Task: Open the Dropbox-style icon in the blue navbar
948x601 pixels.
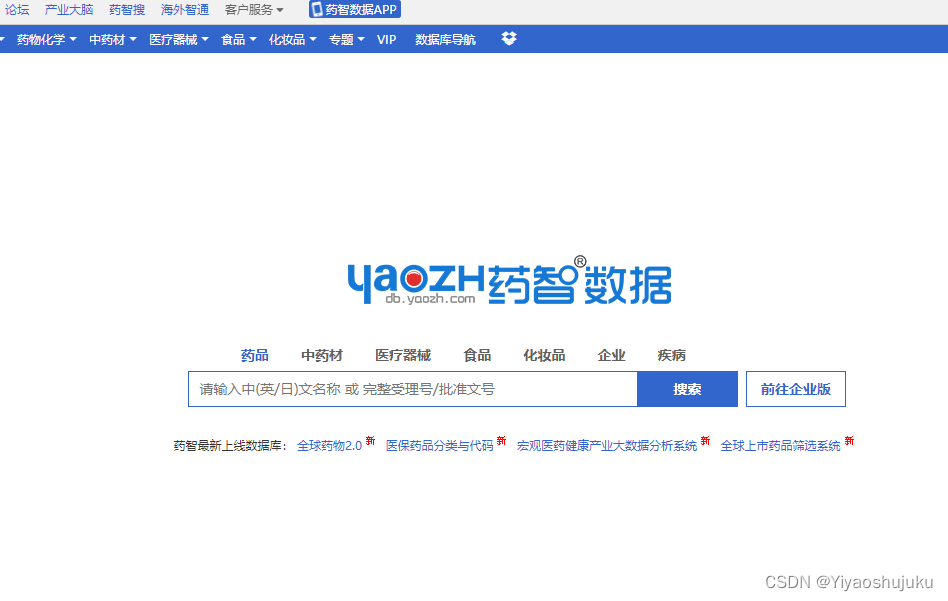Action: tap(509, 39)
